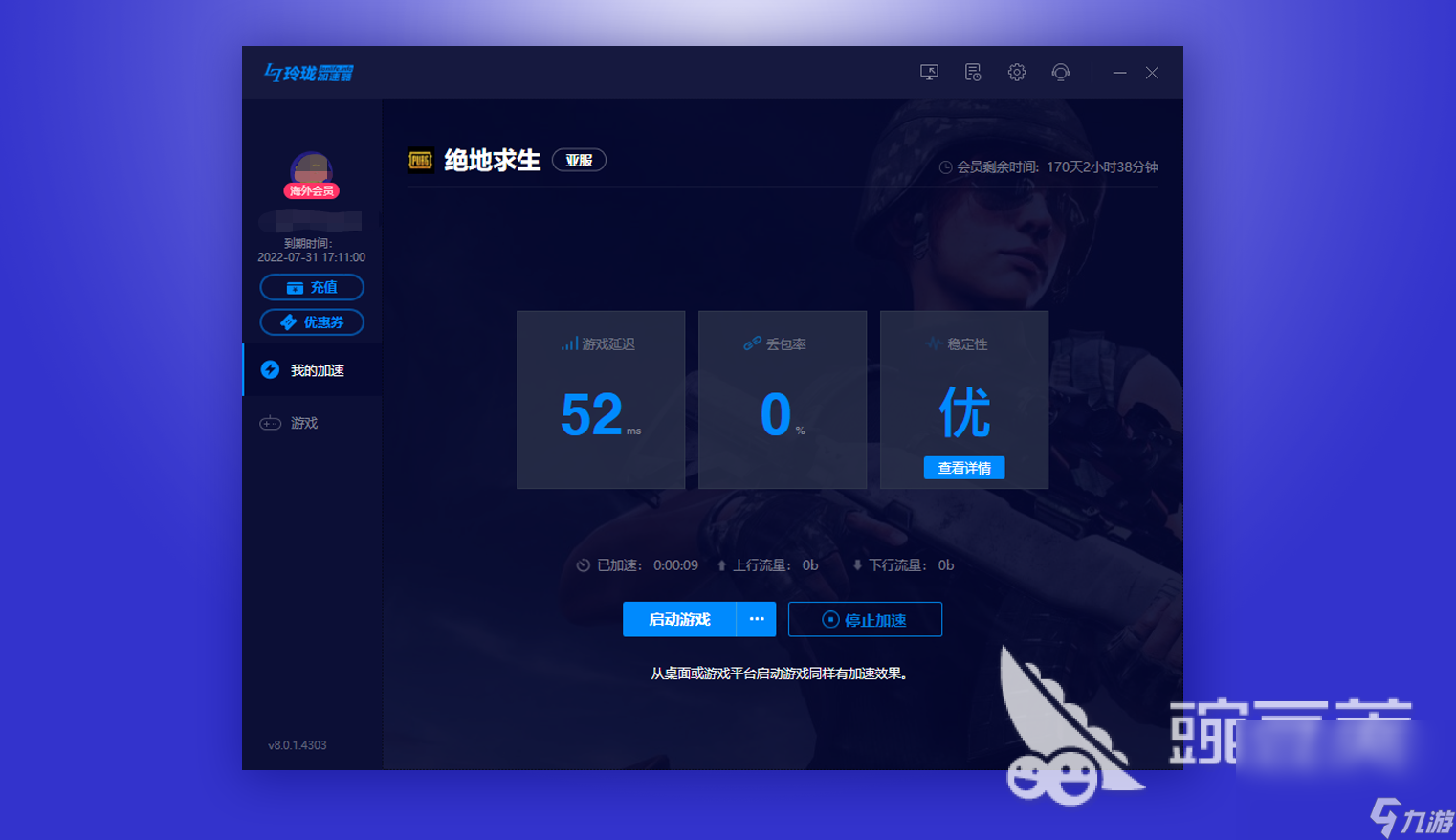Screen dimensions: 1456x840
Task: Click the expiry date 2022-07-31 17:11:00
Action: point(311,257)
